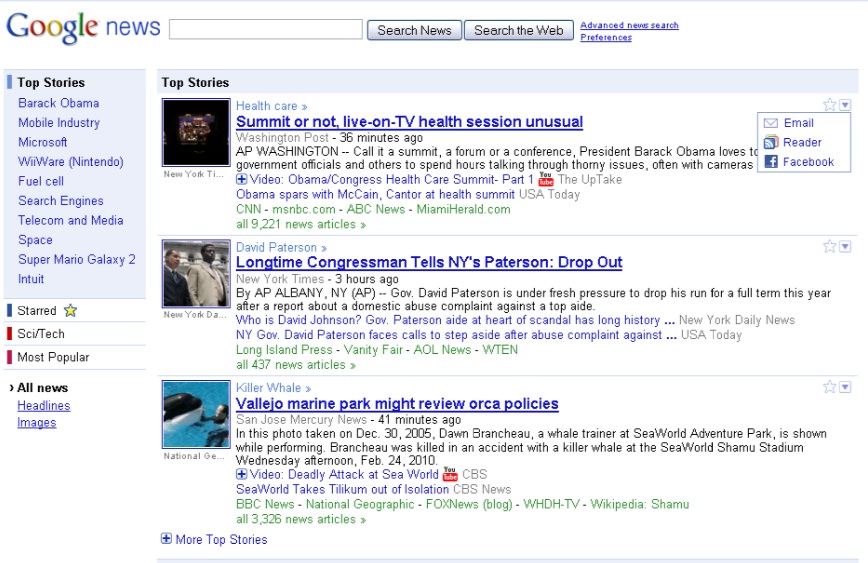This screenshot has width=868, height=563.
Task: Open headline Longtime Congressman Tells NY's Paterson
Action: coord(429,262)
